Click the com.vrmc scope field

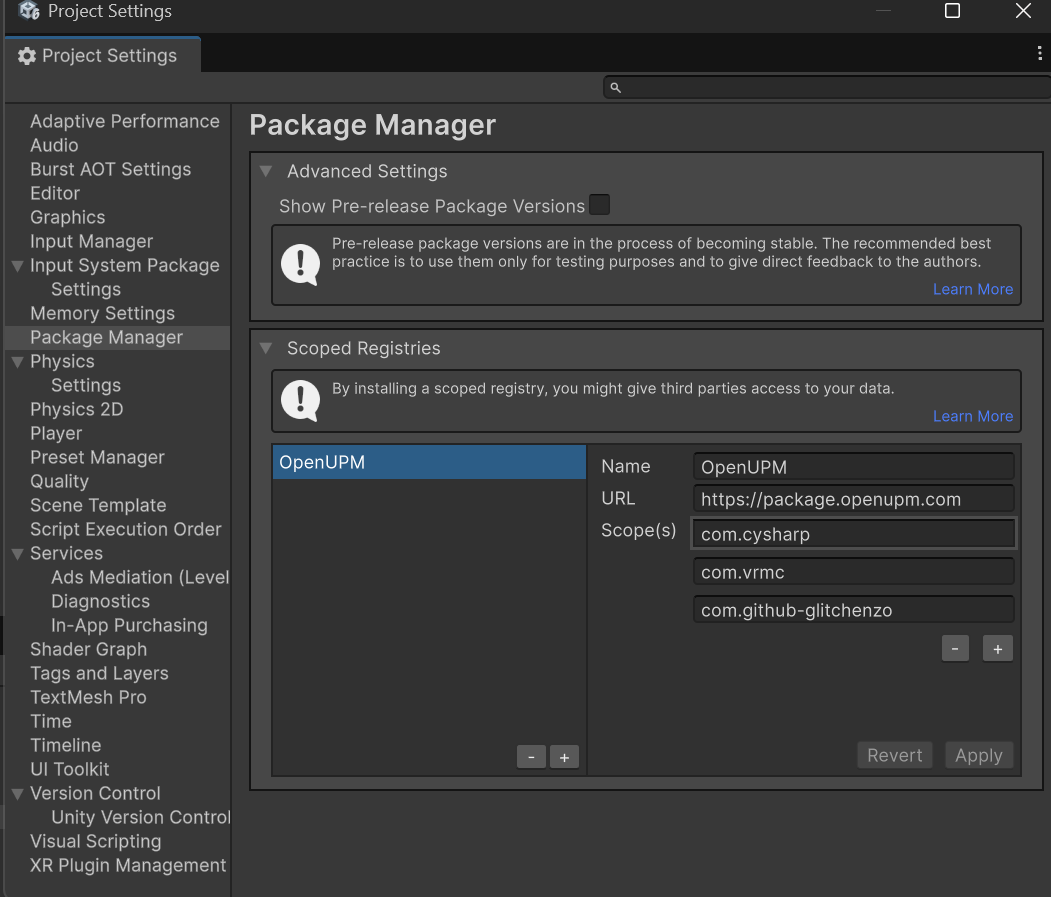(853, 572)
